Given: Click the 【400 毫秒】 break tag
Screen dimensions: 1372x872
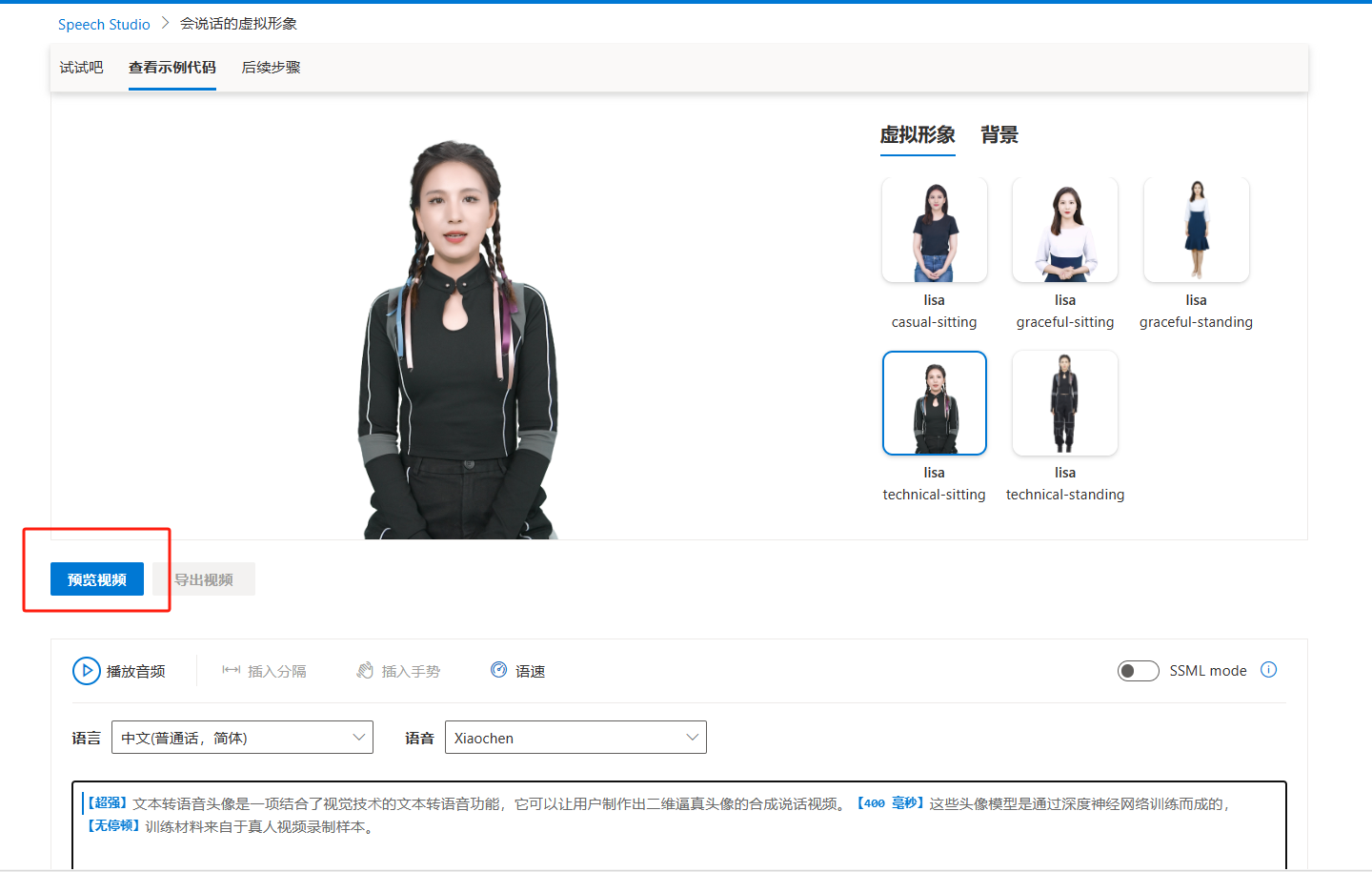Looking at the screenshot, I should 891,803.
